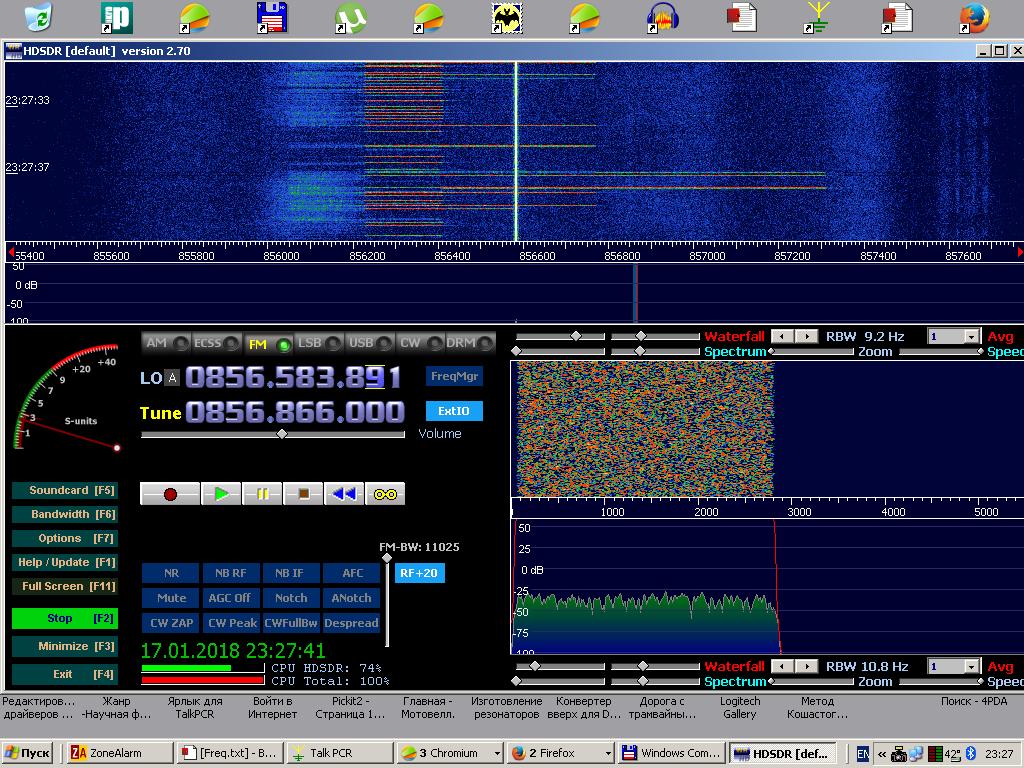Viewport: 1024px width, 768px height.
Task: Click lower Waterfall left arrow button
Action: [782, 666]
